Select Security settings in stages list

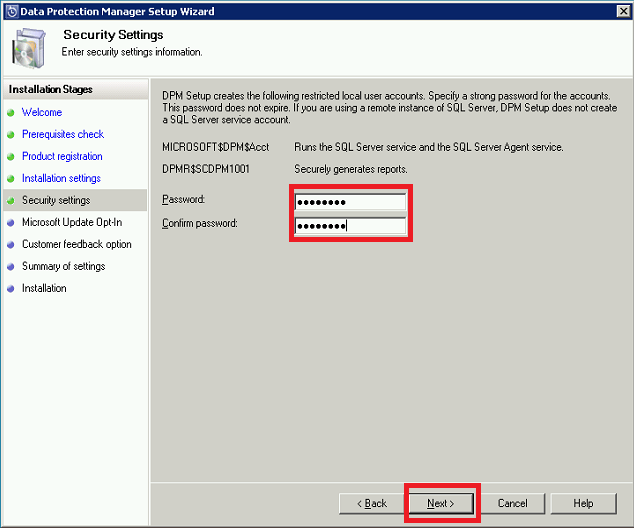tap(56, 200)
